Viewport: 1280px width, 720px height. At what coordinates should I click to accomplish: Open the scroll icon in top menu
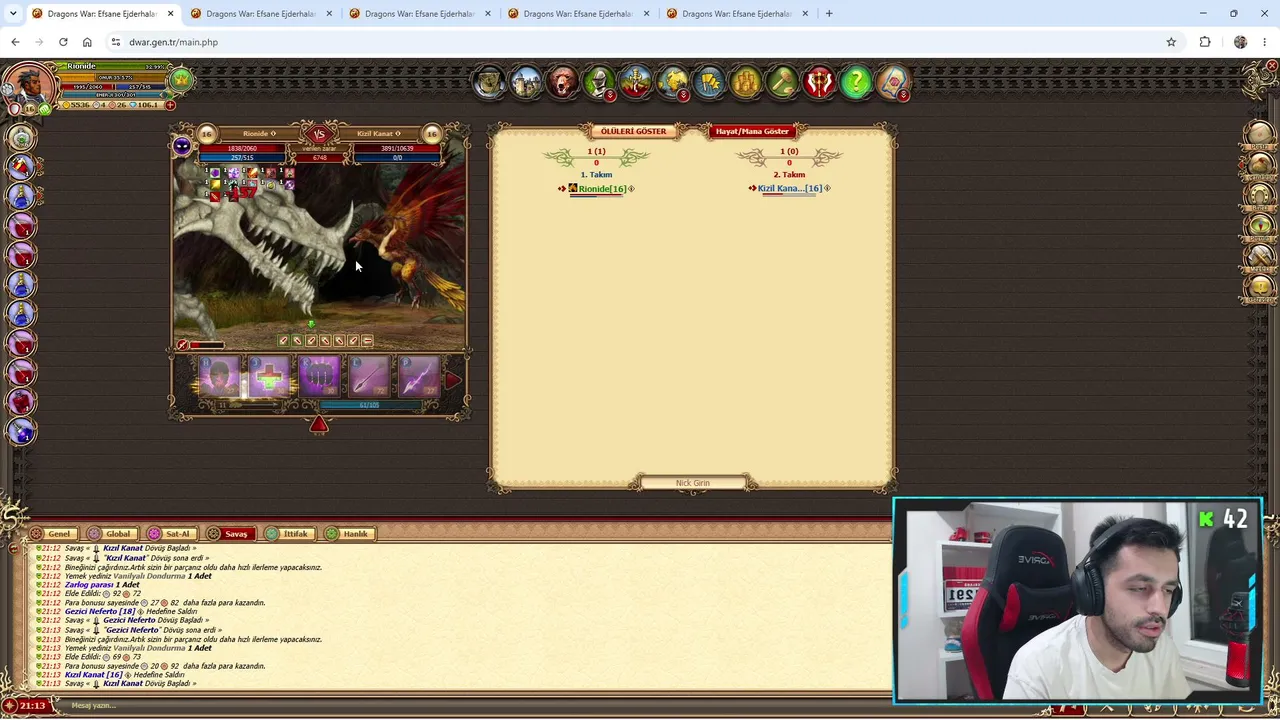893,82
